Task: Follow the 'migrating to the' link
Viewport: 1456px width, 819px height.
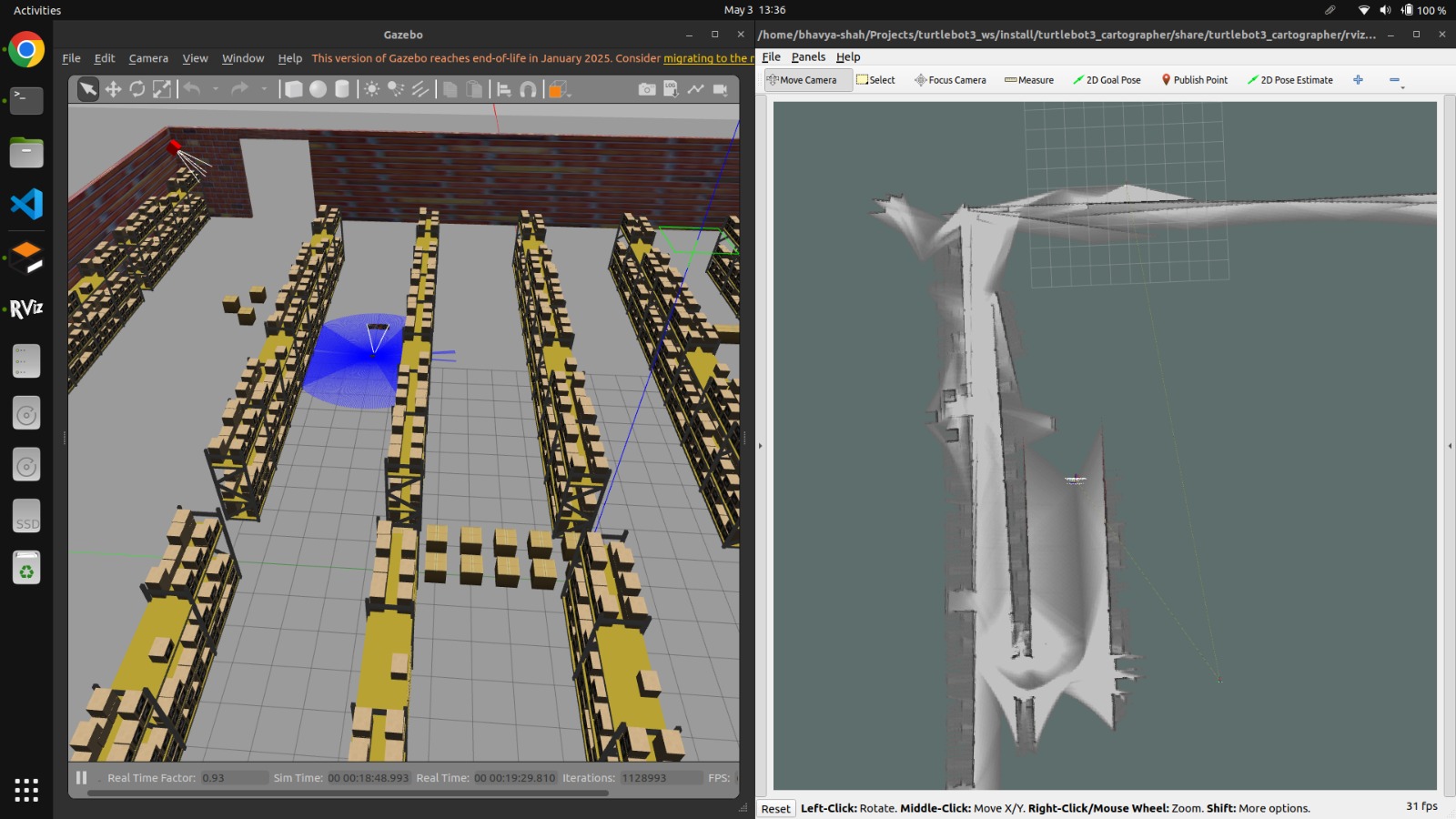Action: (705, 58)
